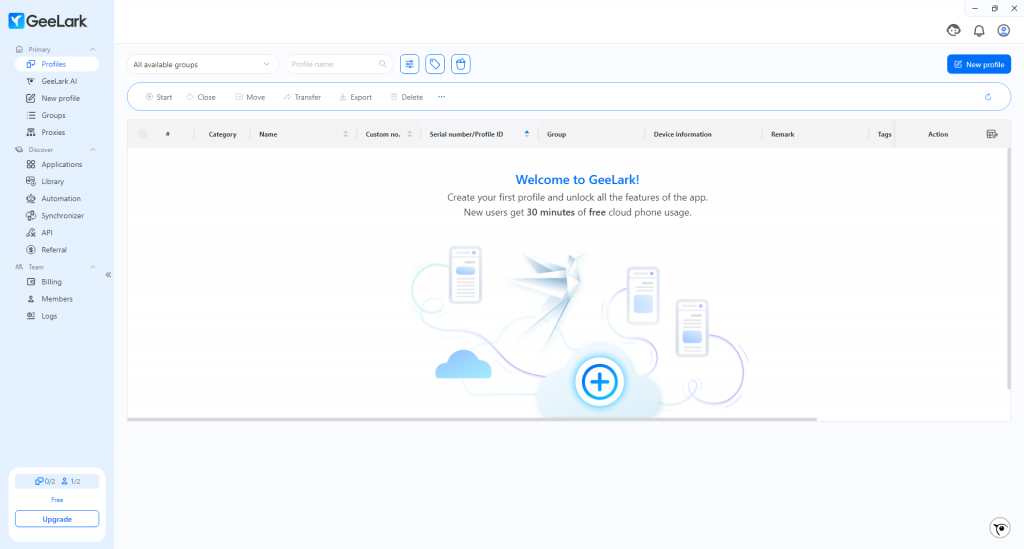Click the search magnifier icon
The image size is (1024, 549).
[383, 64]
